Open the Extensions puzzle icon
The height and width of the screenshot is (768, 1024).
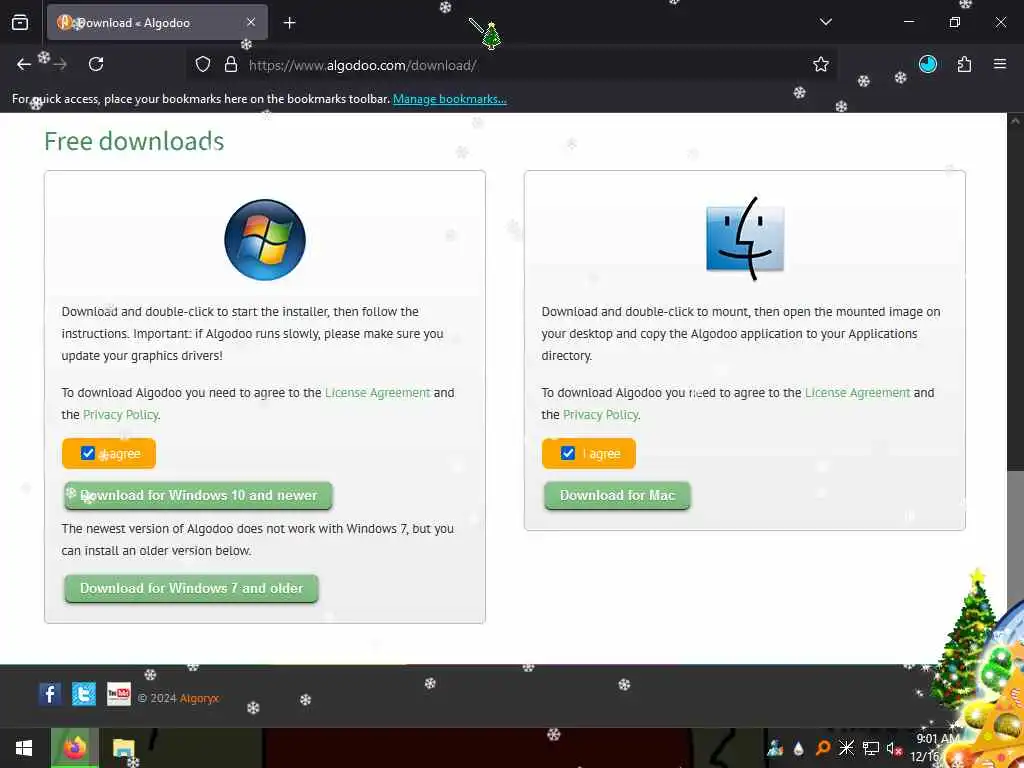(x=964, y=64)
